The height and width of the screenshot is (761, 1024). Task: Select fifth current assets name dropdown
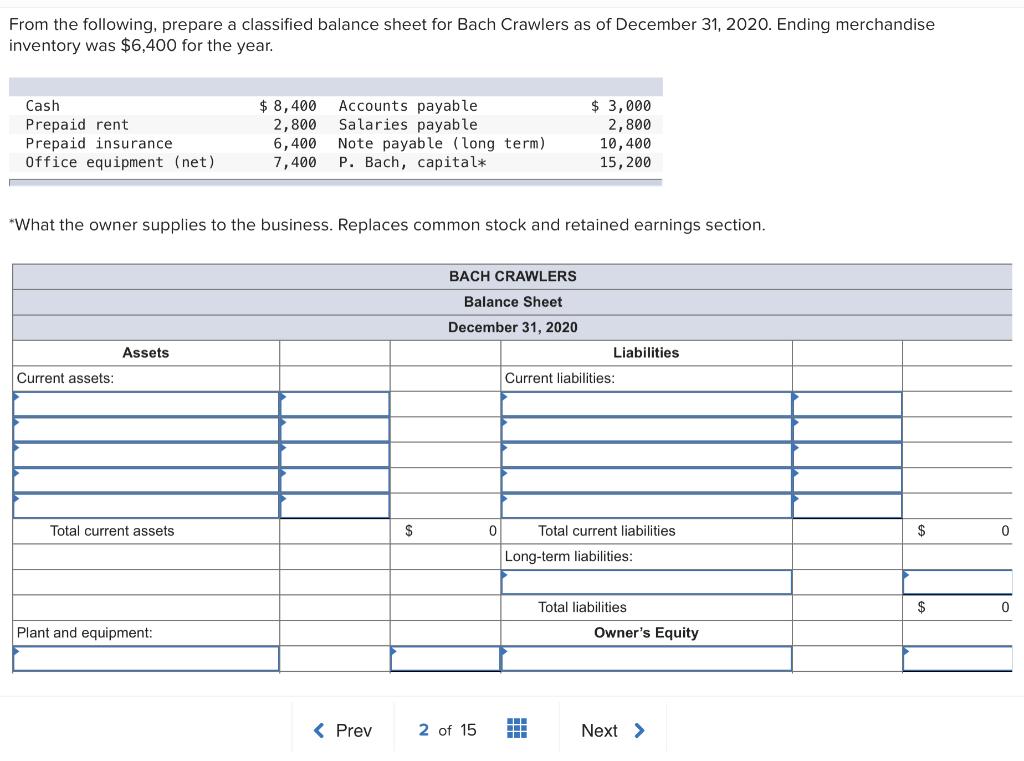tap(146, 506)
